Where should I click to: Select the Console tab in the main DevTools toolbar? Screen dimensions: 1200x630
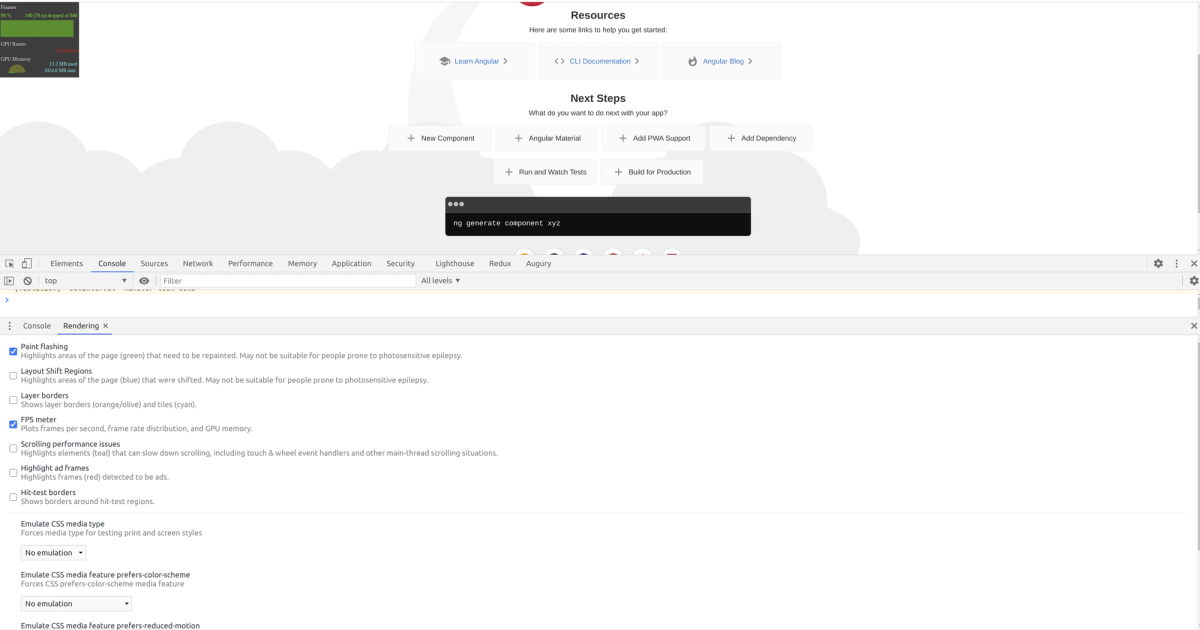click(112, 263)
